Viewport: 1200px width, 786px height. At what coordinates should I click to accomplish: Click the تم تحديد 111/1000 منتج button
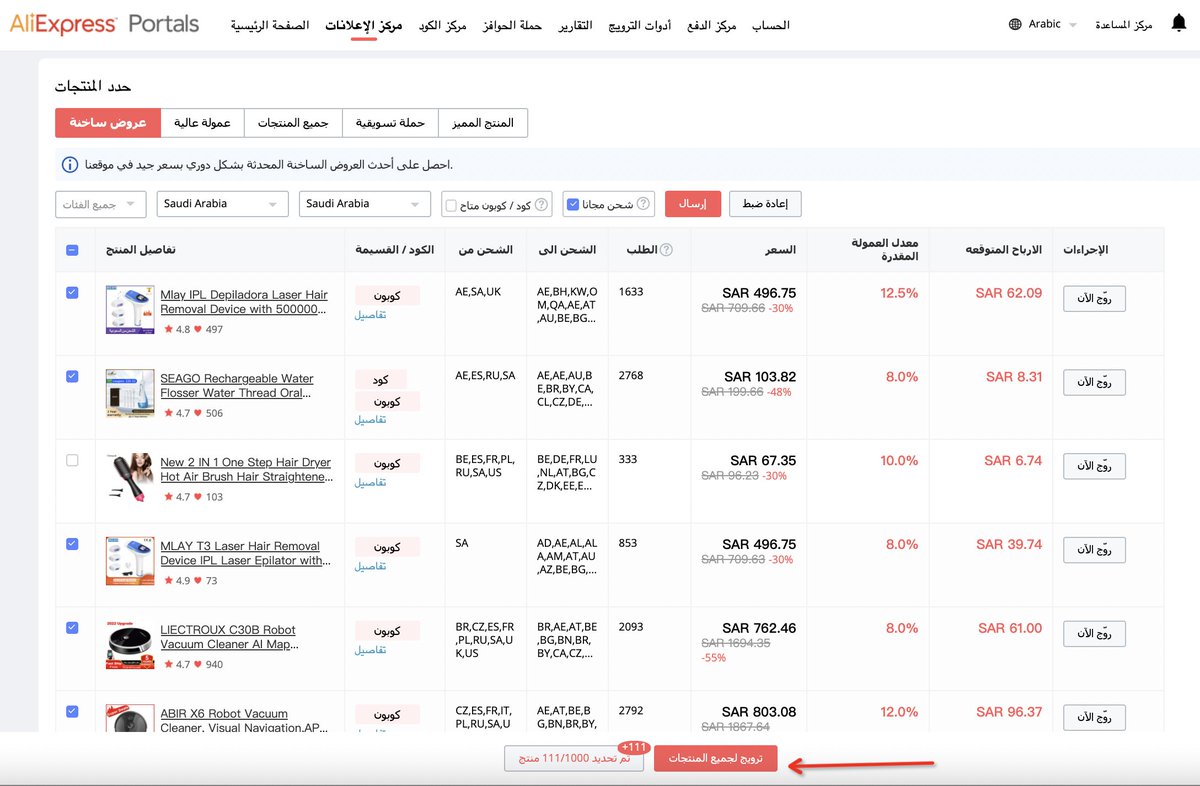coord(574,759)
